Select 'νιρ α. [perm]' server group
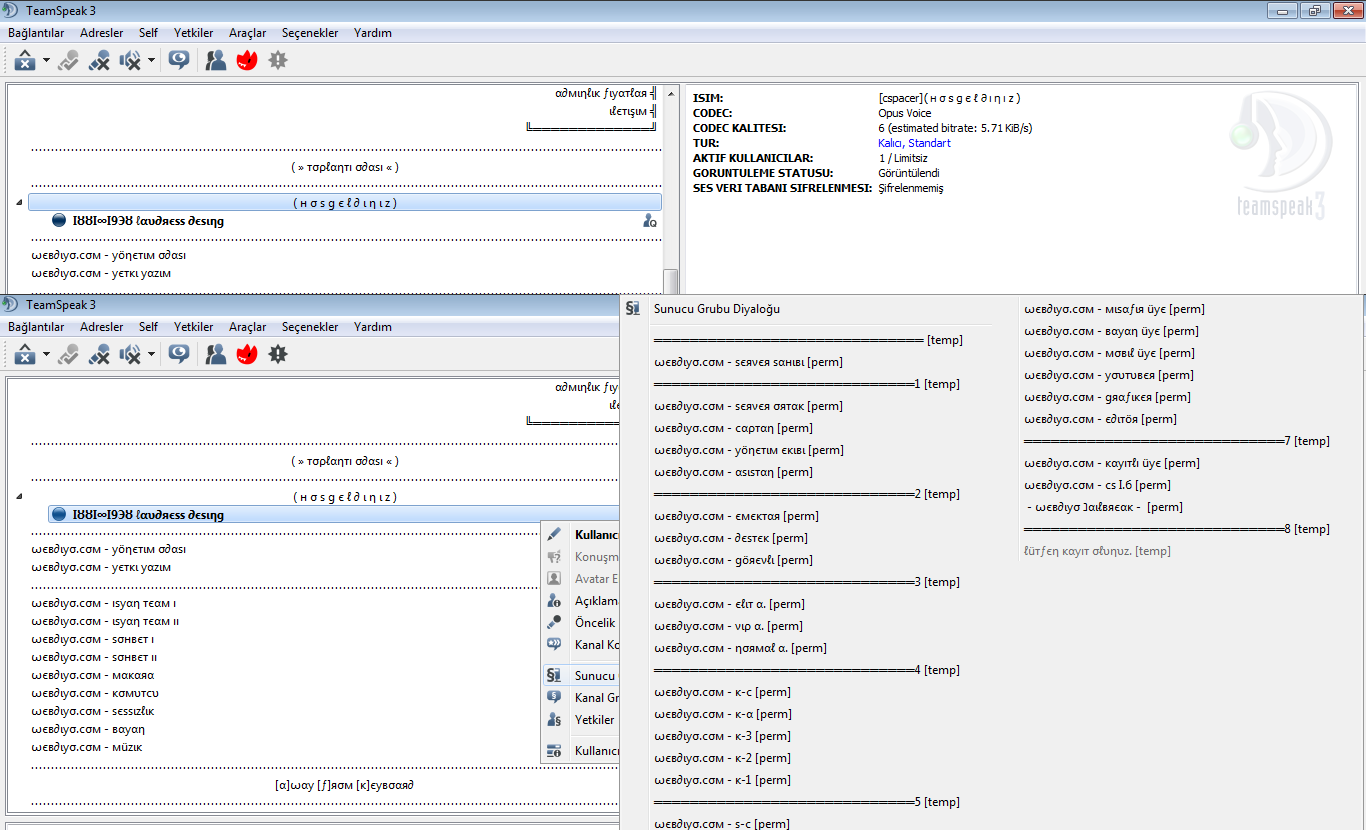Screen dimensions: 1366x830 [x=728, y=626]
